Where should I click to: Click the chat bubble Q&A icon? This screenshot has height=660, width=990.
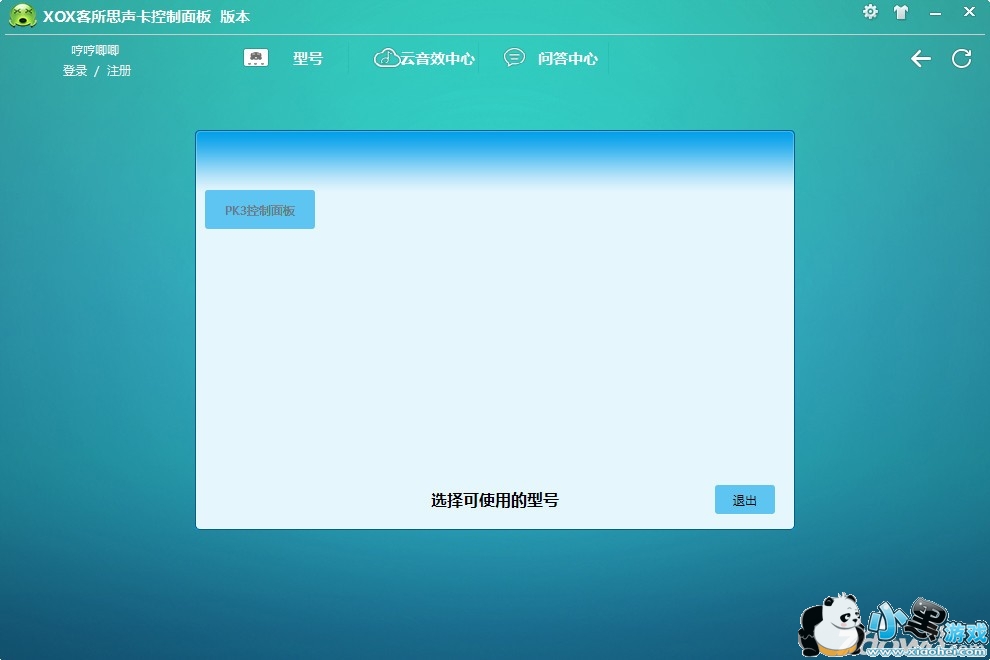point(514,57)
